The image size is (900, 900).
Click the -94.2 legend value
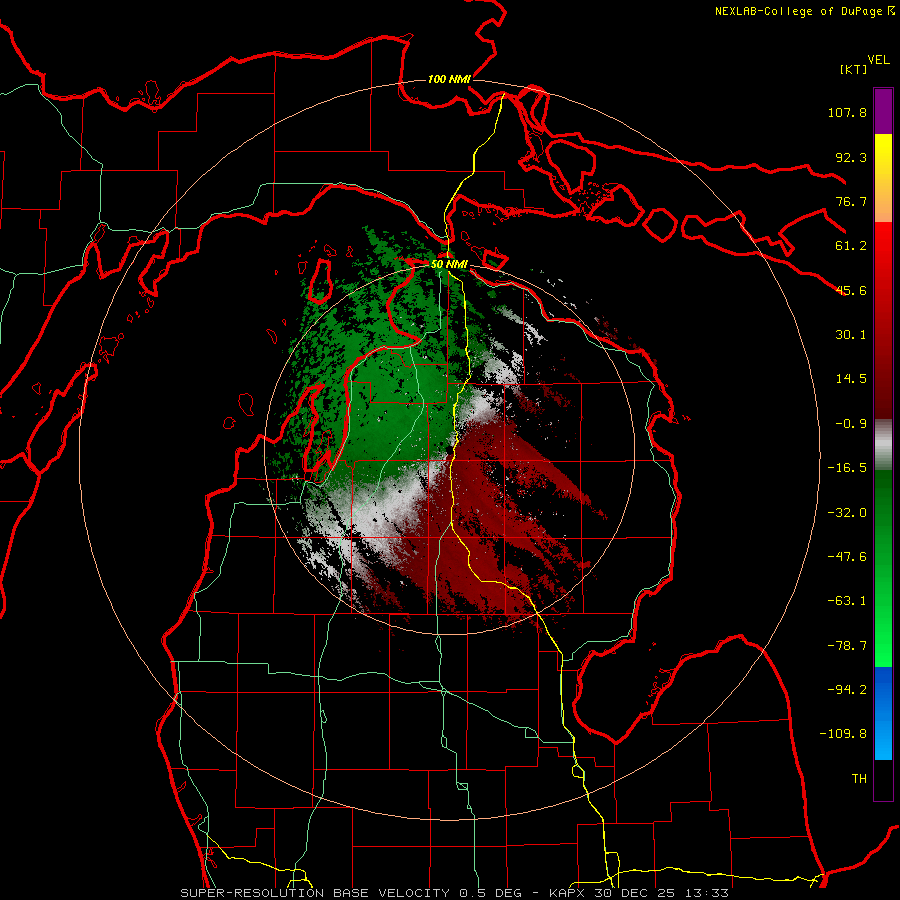coord(847,690)
